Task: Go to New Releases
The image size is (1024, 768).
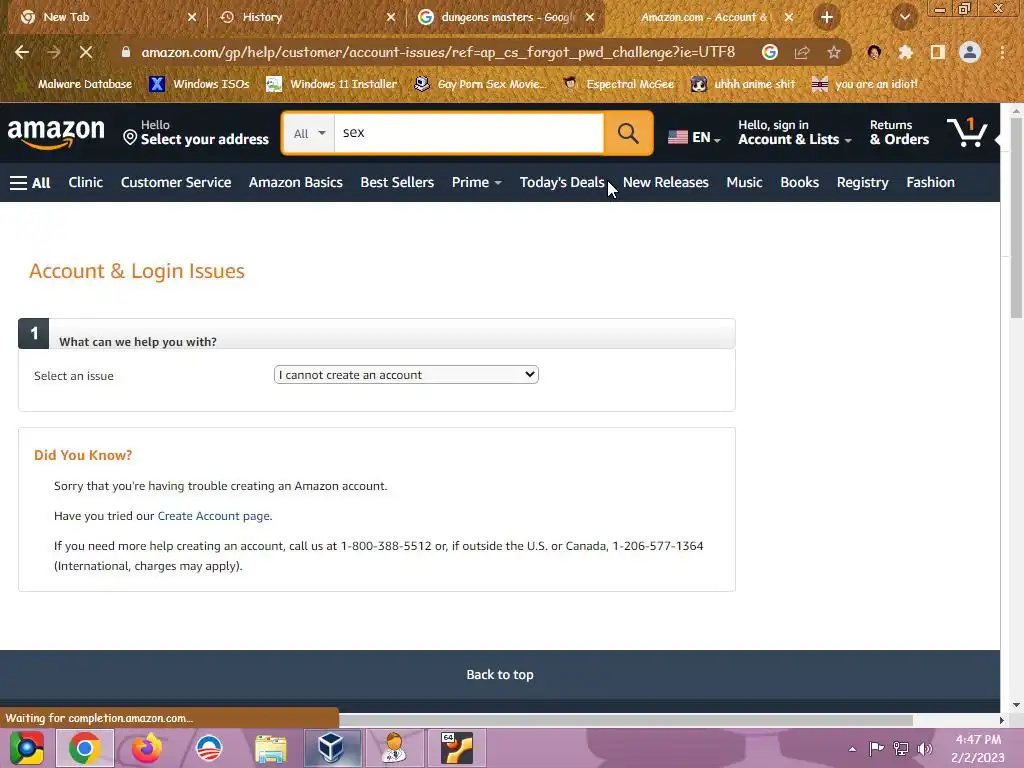Action: [x=665, y=183]
